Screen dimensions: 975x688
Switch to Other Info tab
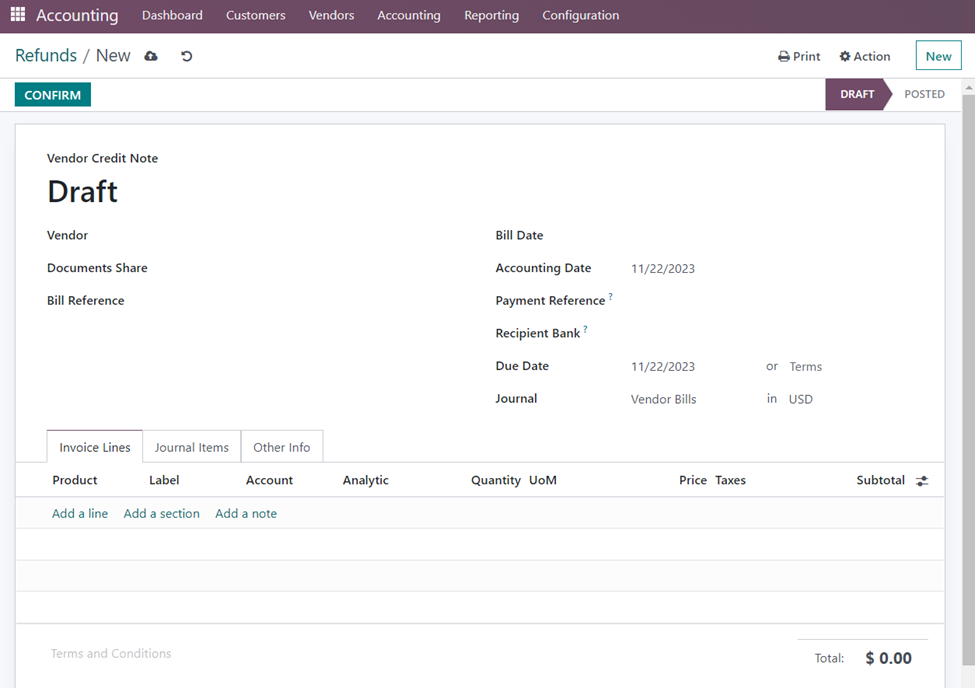281,447
